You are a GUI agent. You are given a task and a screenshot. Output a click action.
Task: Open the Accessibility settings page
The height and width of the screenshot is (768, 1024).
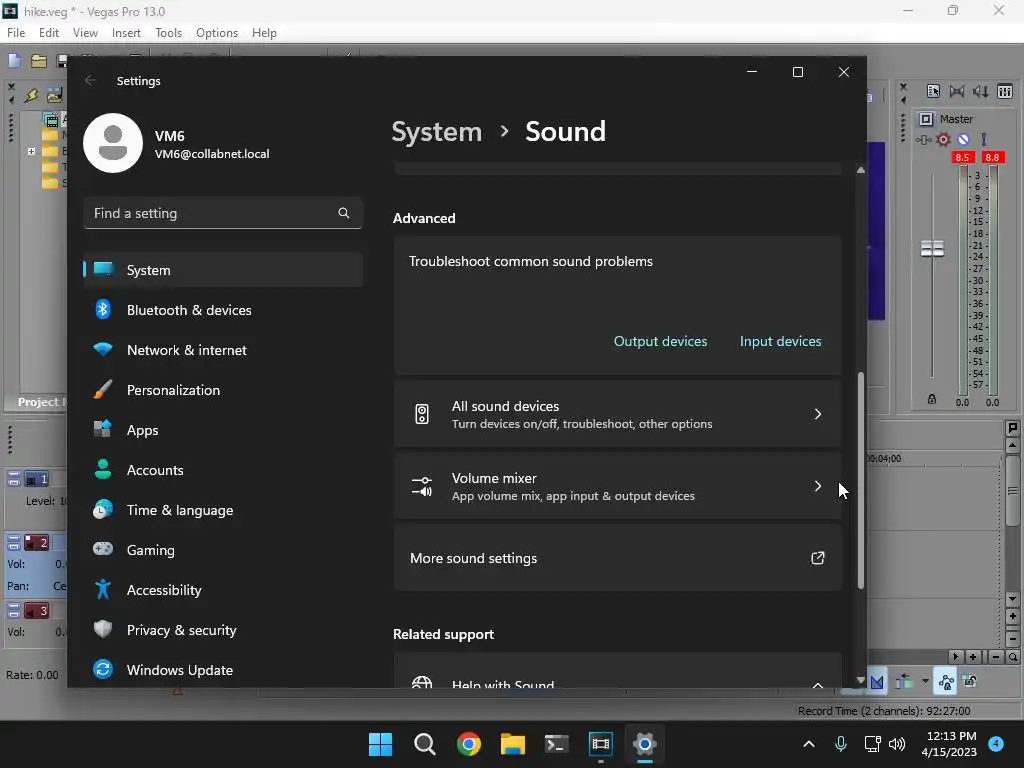223,590
